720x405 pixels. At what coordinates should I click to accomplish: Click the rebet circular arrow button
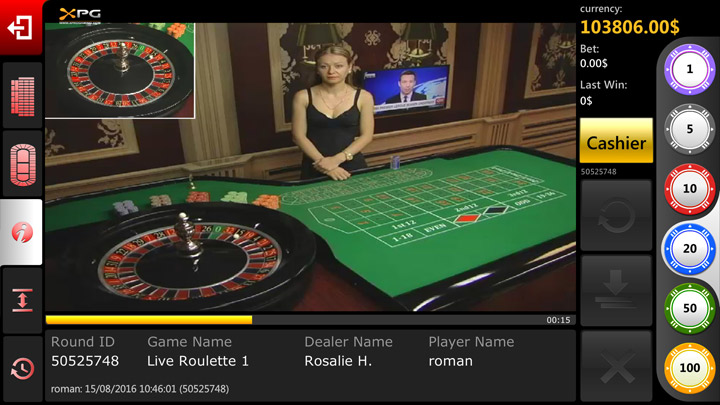616,215
